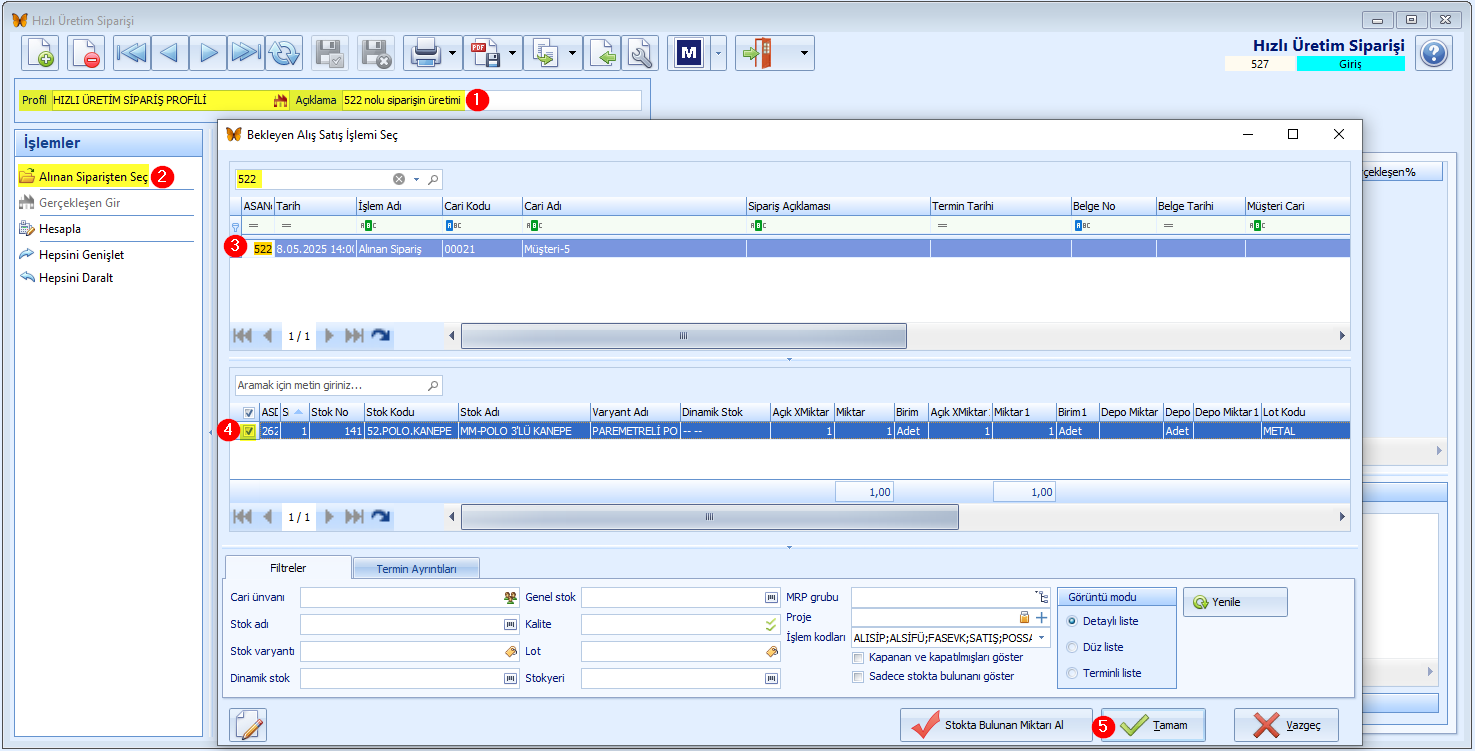Click the green plus icon in Proje field

click(x=1041, y=618)
